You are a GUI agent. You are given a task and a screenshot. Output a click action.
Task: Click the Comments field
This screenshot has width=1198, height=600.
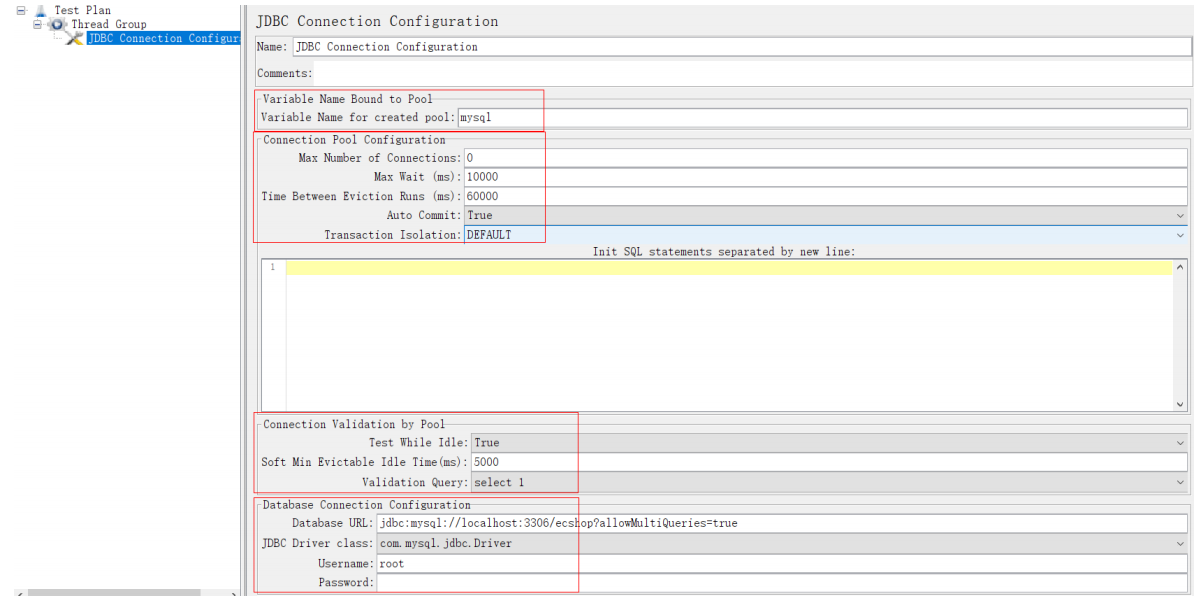(752, 73)
